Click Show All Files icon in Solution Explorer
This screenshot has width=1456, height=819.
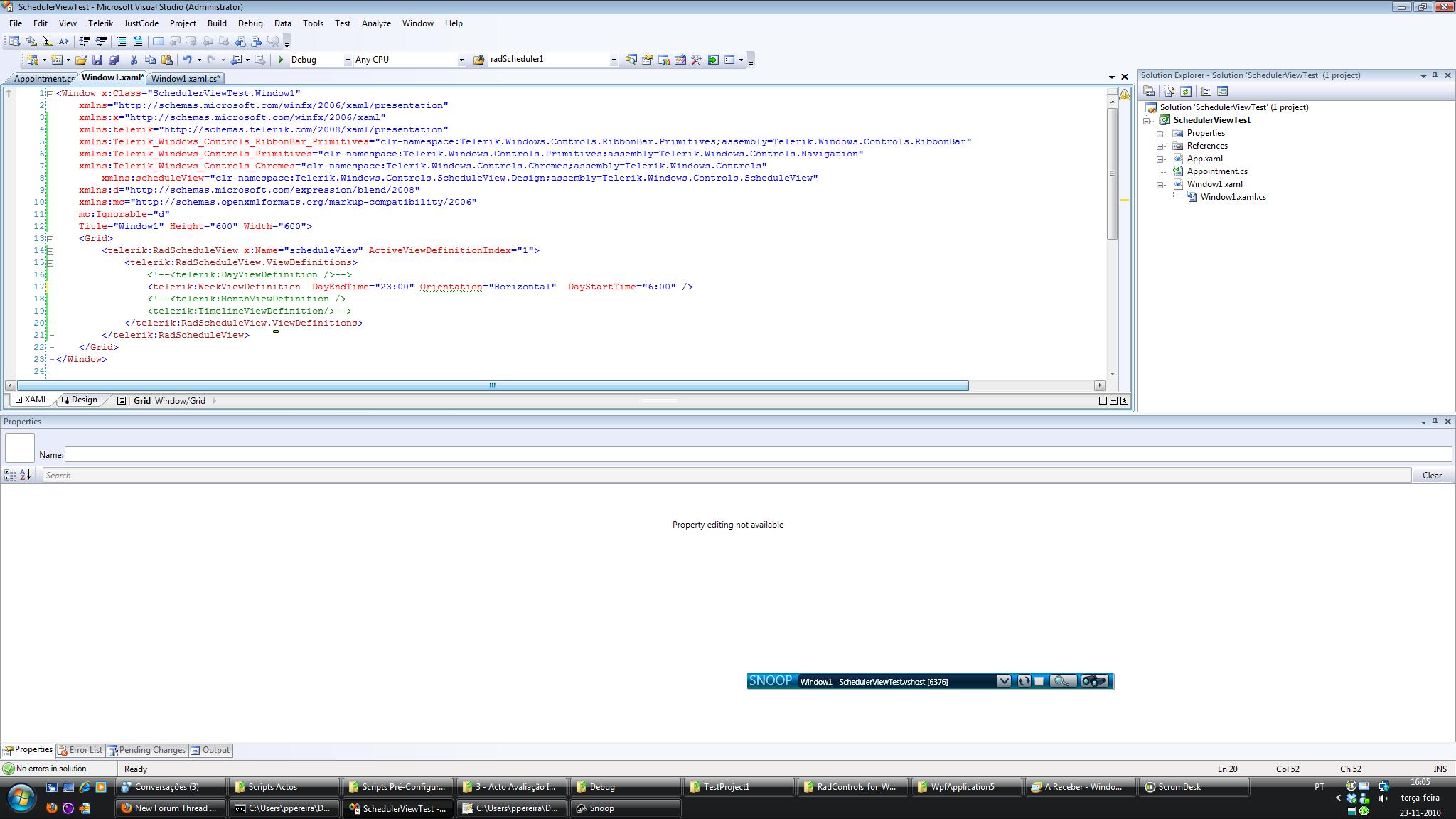coord(1169,91)
